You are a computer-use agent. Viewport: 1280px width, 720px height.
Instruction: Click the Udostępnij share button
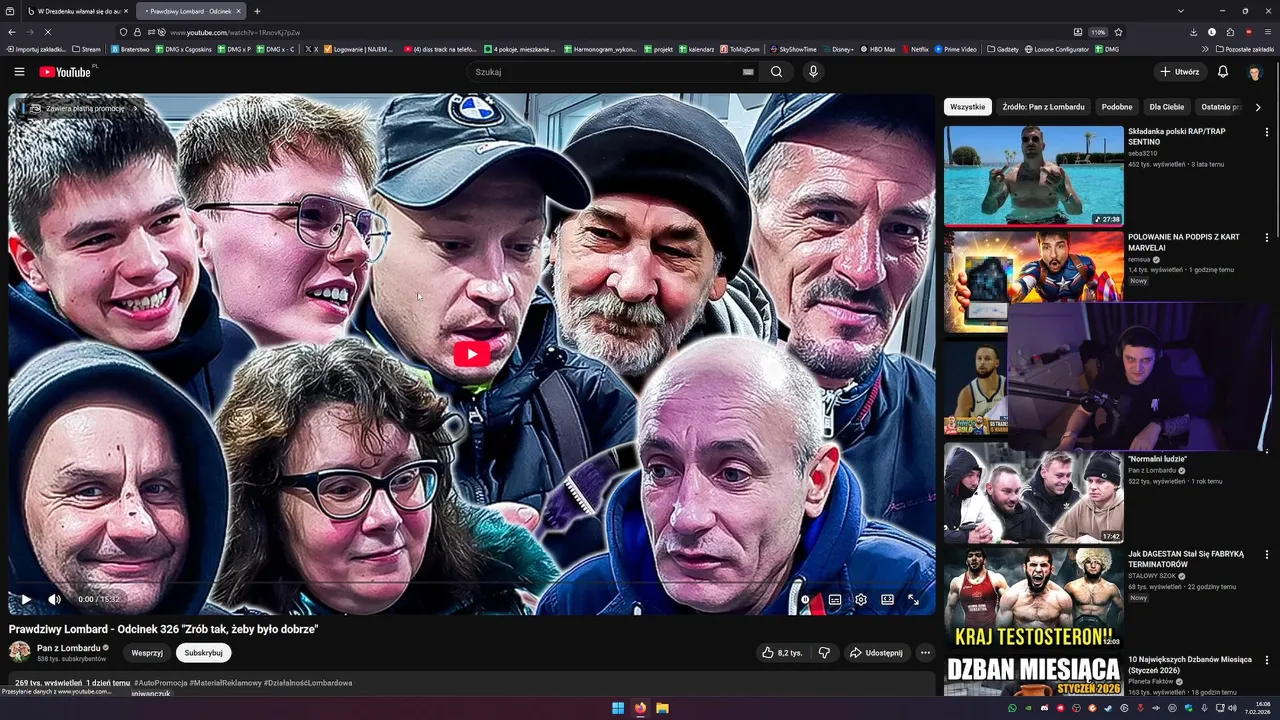coord(876,653)
